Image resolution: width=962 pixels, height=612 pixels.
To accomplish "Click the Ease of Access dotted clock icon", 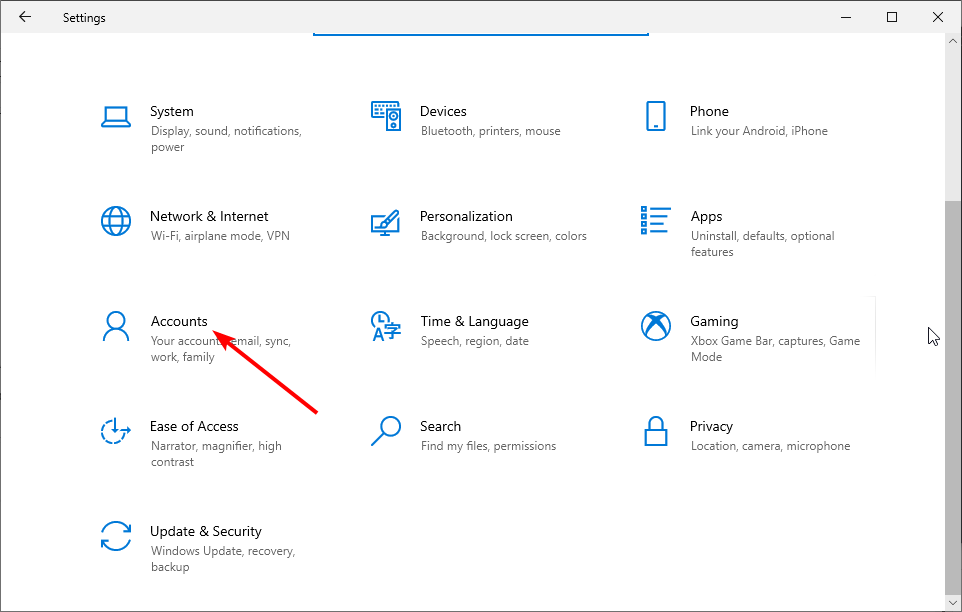I will tap(116, 431).
